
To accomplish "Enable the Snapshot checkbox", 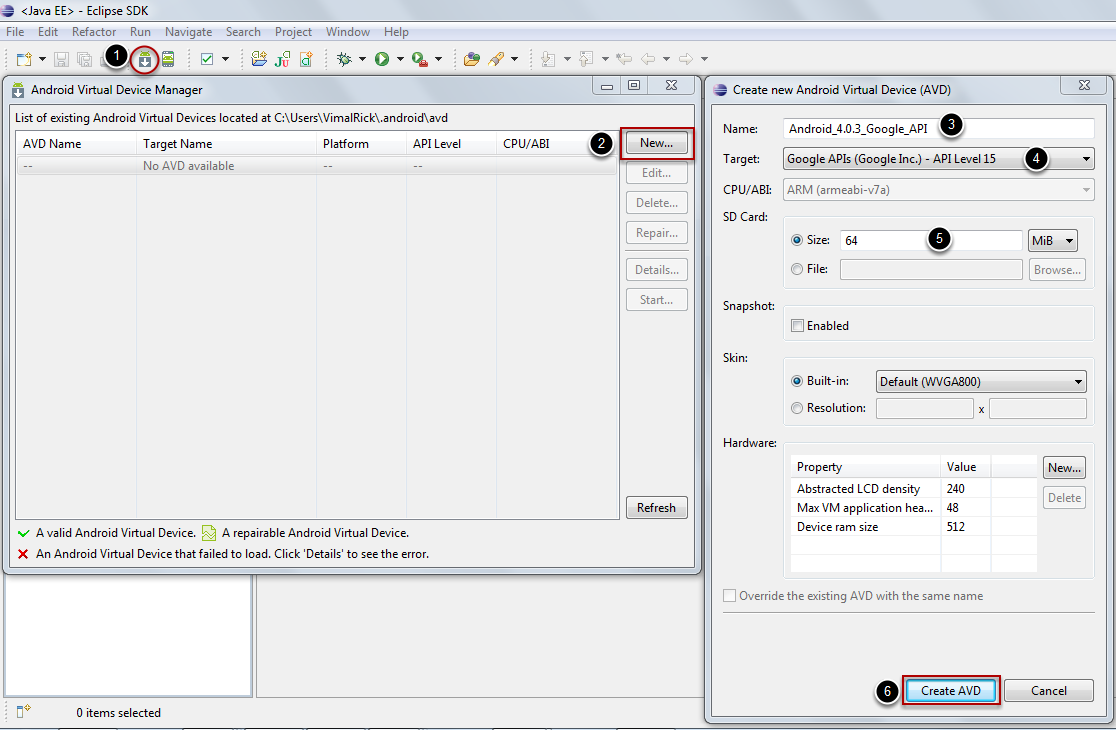I will pos(798,325).
